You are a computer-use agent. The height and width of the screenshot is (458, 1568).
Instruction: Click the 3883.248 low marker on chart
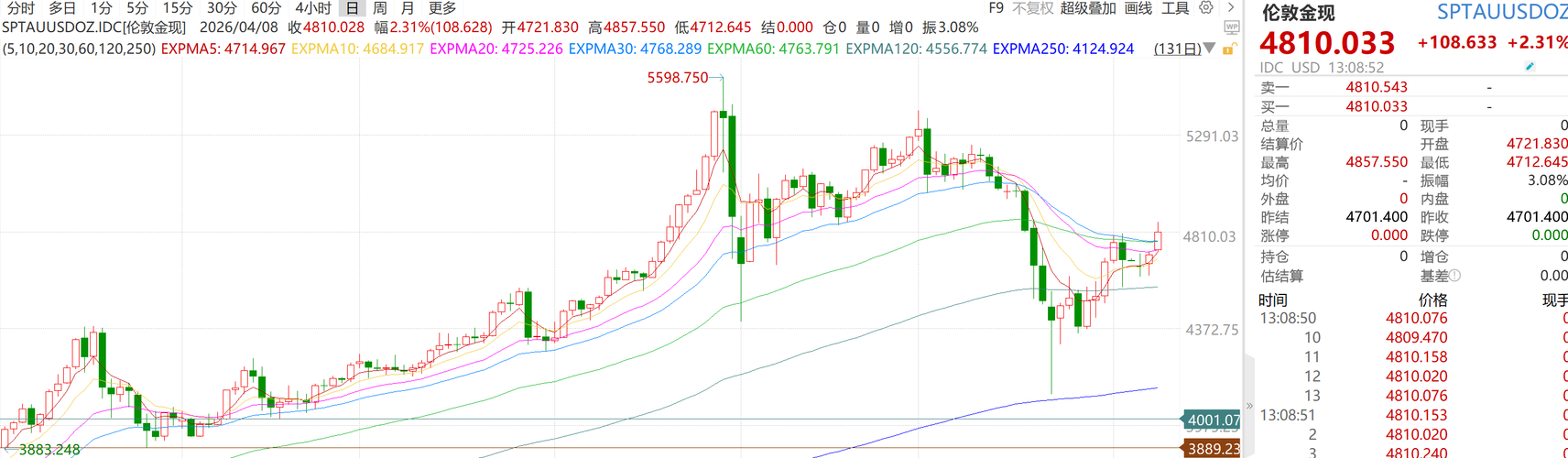tap(49, 450)
